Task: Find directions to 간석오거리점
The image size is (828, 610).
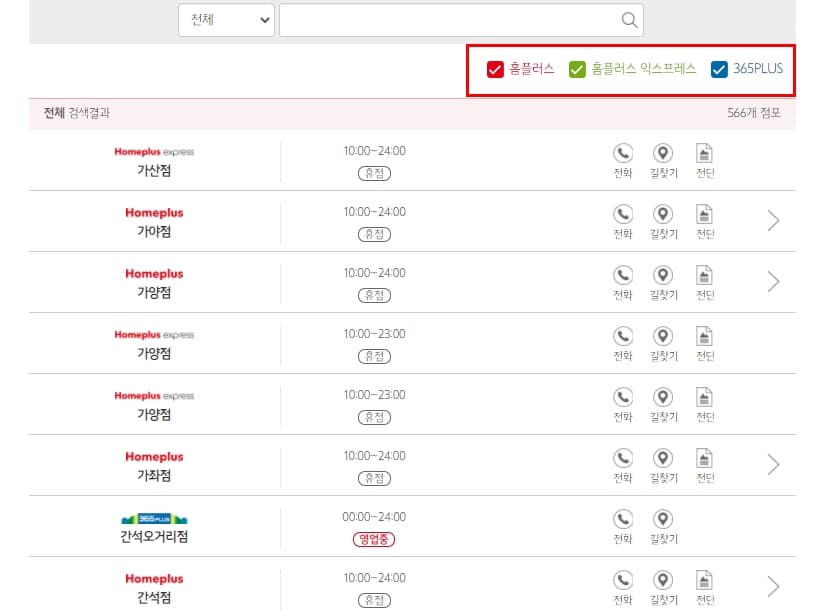Action: pyautogui.click(x=663, y=519)
